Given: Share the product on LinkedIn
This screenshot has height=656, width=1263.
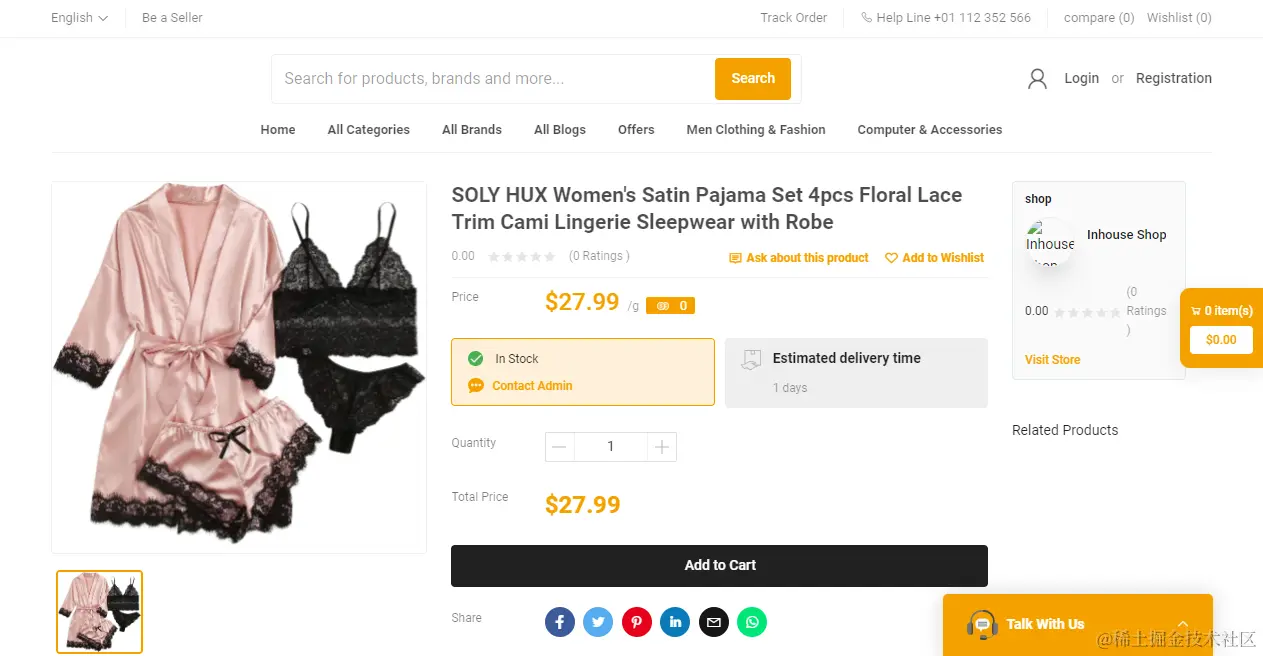Looking at the screenshot, I should click(675, 621).
